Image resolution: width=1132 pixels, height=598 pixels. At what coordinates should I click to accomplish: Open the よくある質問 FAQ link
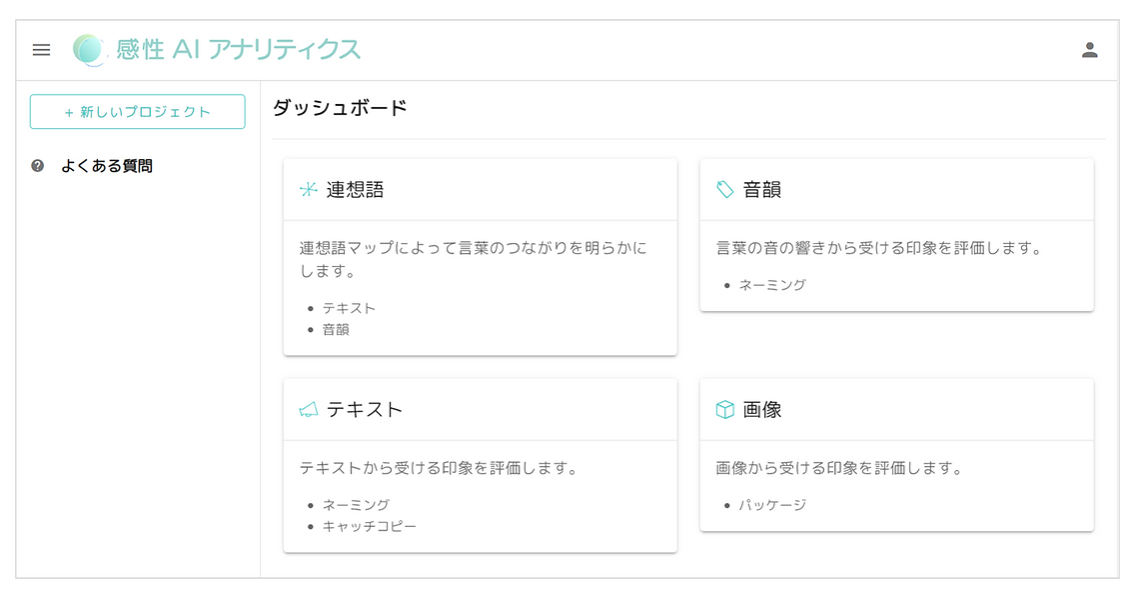106,166
